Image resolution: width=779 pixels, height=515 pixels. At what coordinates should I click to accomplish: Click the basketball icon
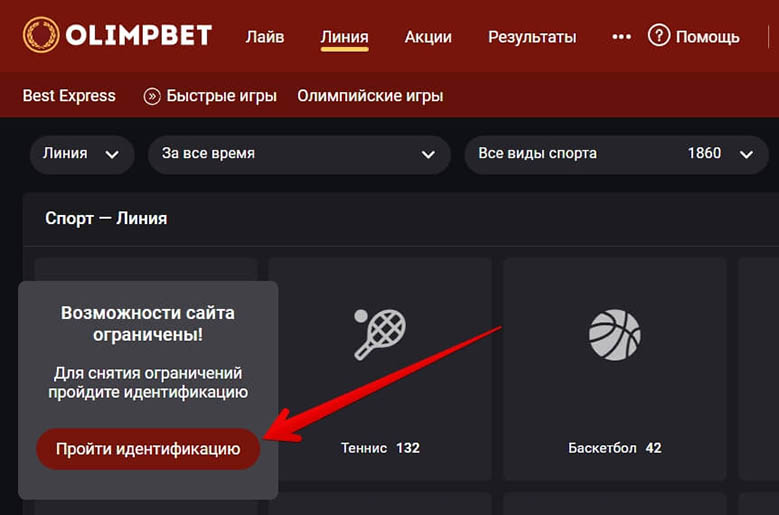click(x=615, y=335)
